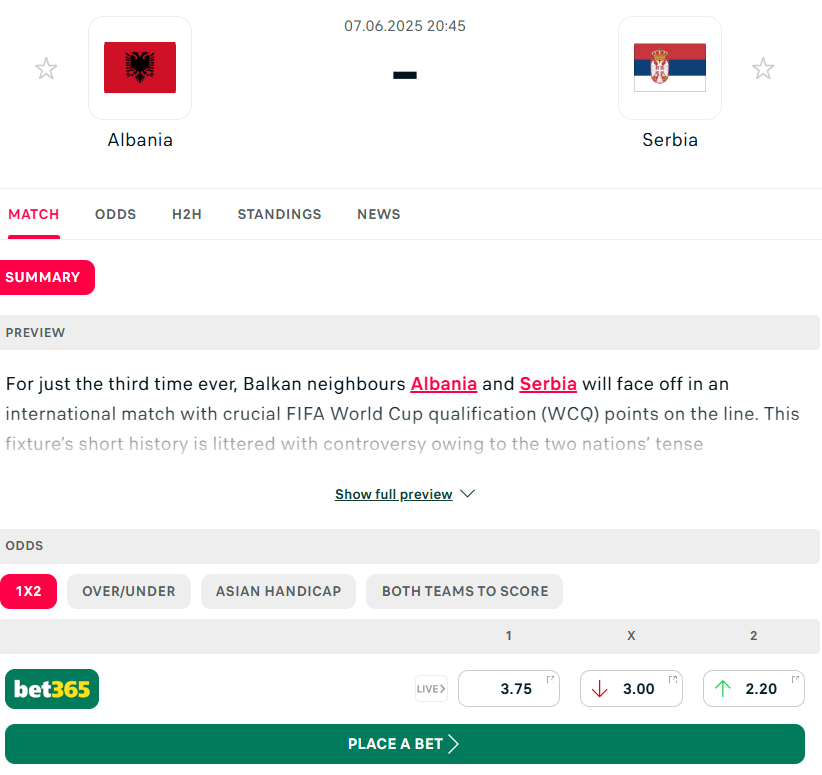The image size is (822, 775).
Task: Open the Albania flag logo
Action: click(140, 68)
